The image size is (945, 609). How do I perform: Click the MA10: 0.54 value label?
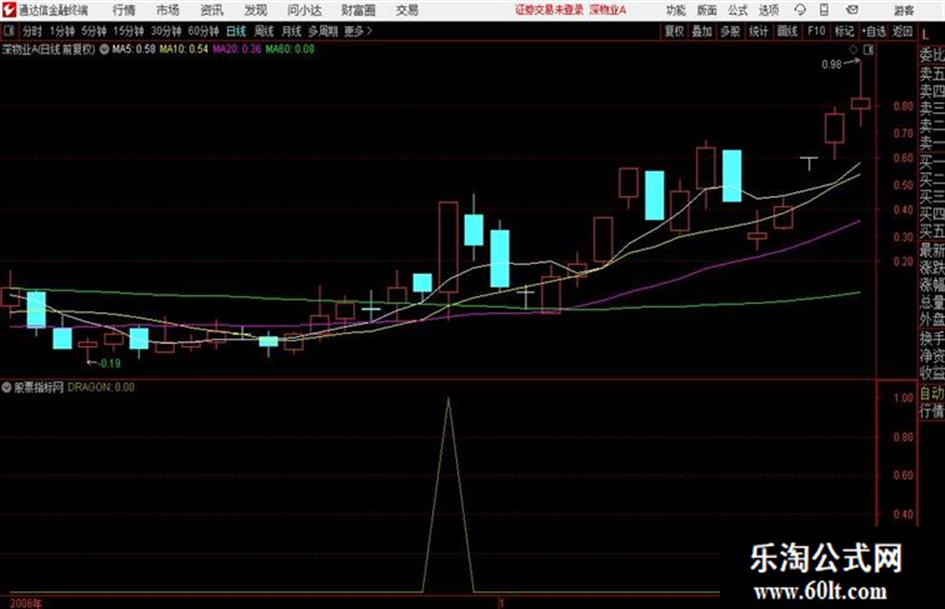tap(184, 49)
